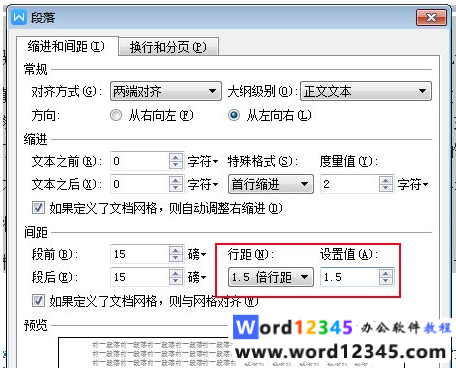Click the WPS Writer icon in title bar
Viewport: 456px width, 368px height.
pyautogui.click(x=19, y=17)
